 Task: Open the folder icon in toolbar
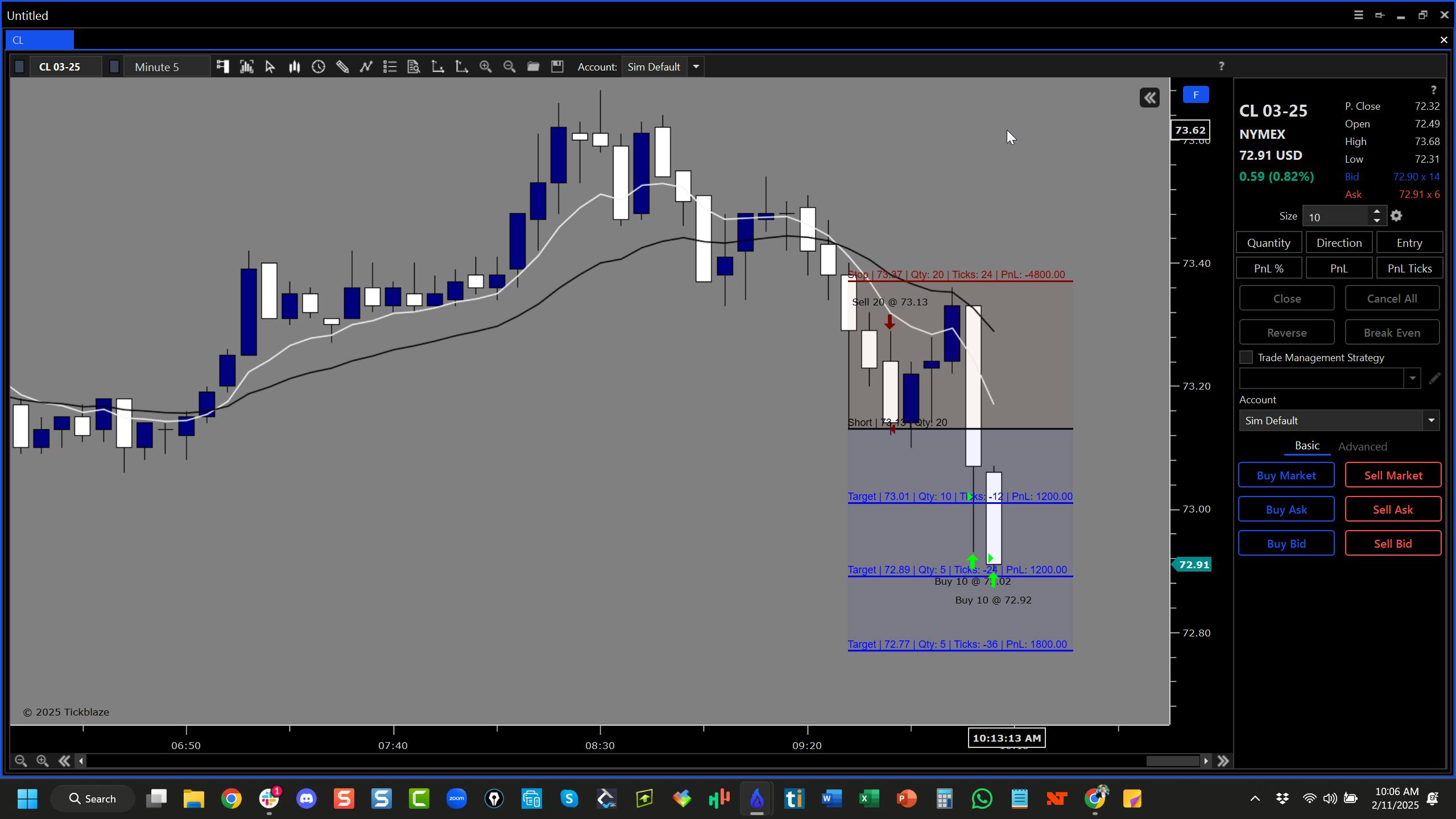click(533, 67)
